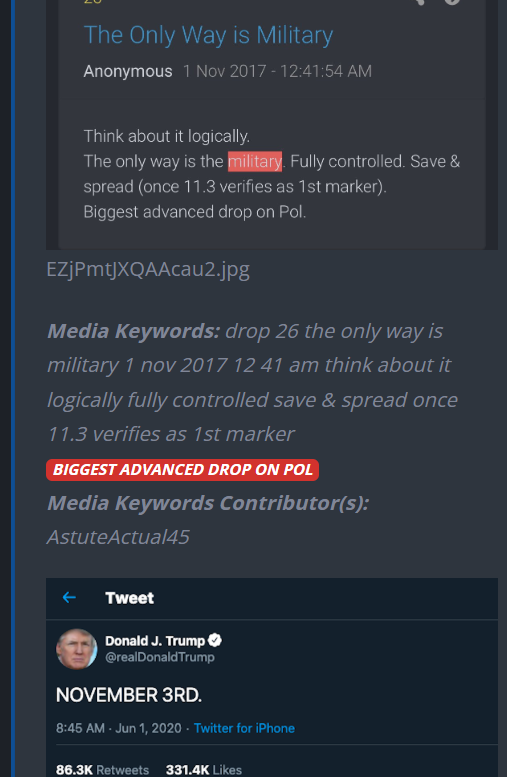Click the 1 Nov 2017 drop timestamp

[x=277, y=71]
